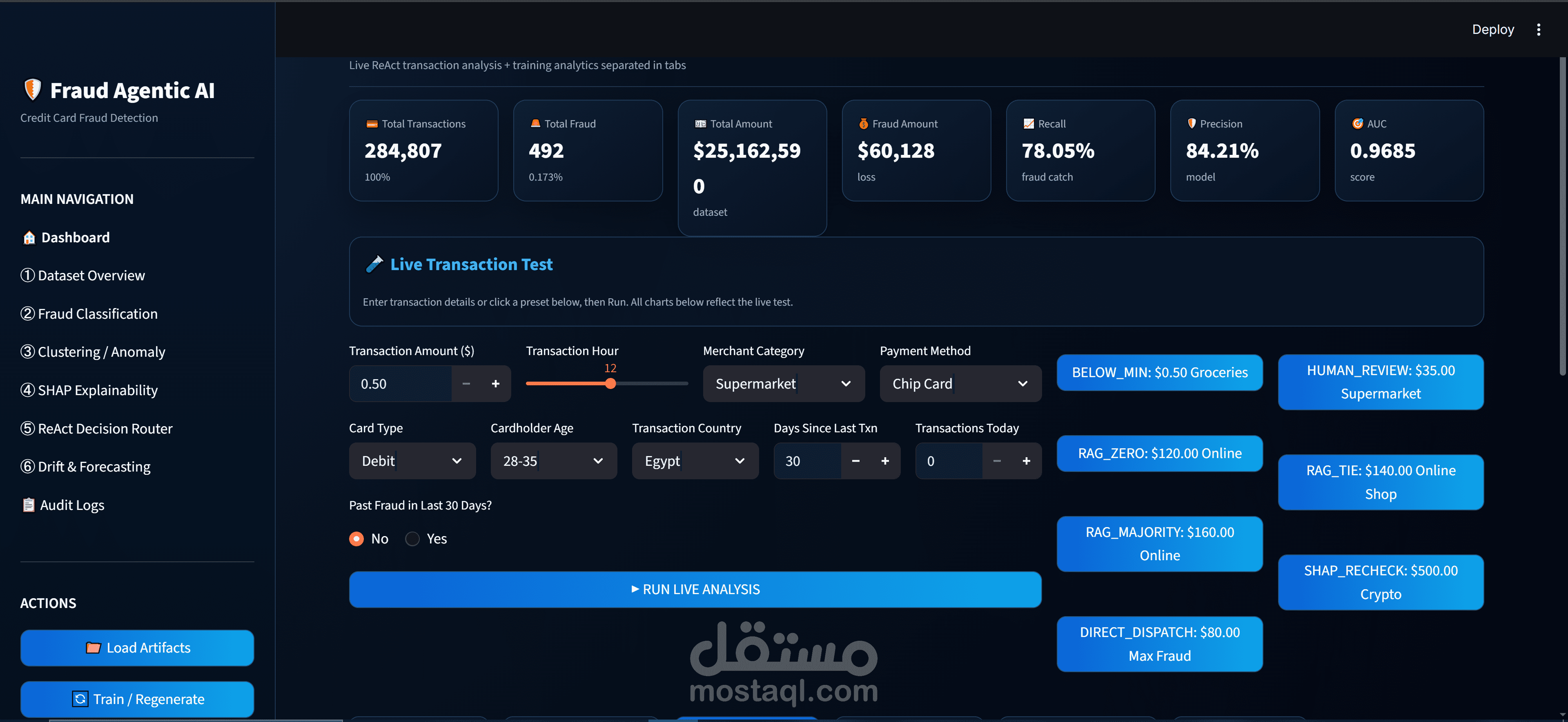Click the Train / Regenerate button
1568x722 pixels.
137,699
